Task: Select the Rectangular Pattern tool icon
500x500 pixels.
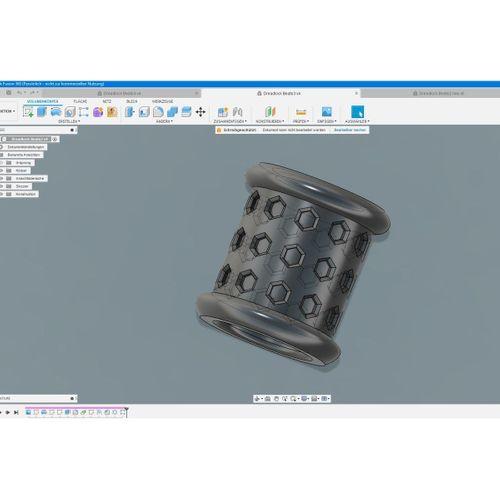Action: [84, 112]
